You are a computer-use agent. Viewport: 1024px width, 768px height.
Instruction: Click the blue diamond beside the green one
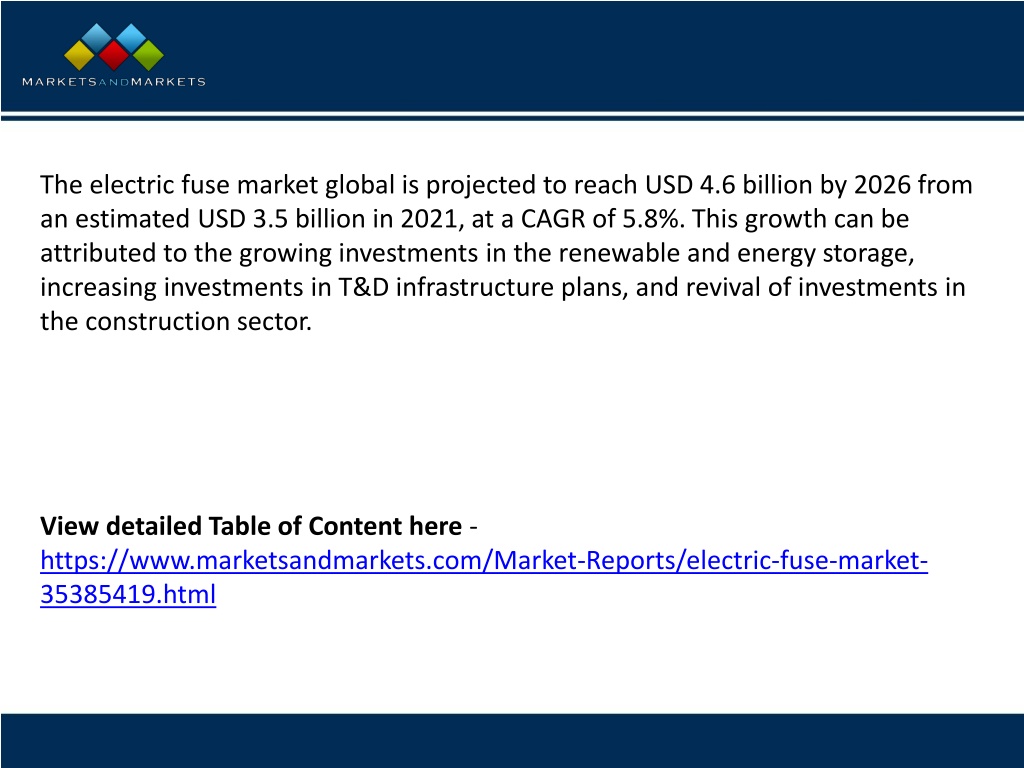tap(131, 38)
